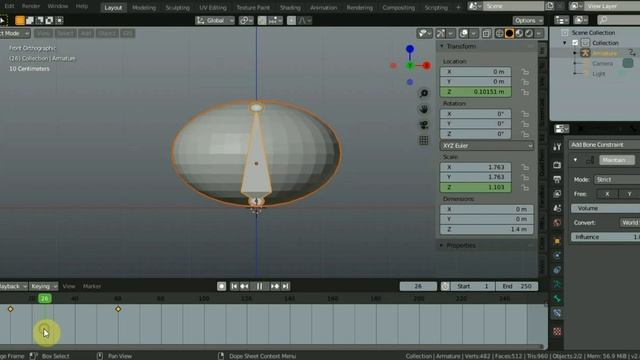Open Scene properties tab
This screenshot has width=640, height=360.
pyautogui.click(x=557, y=208)
